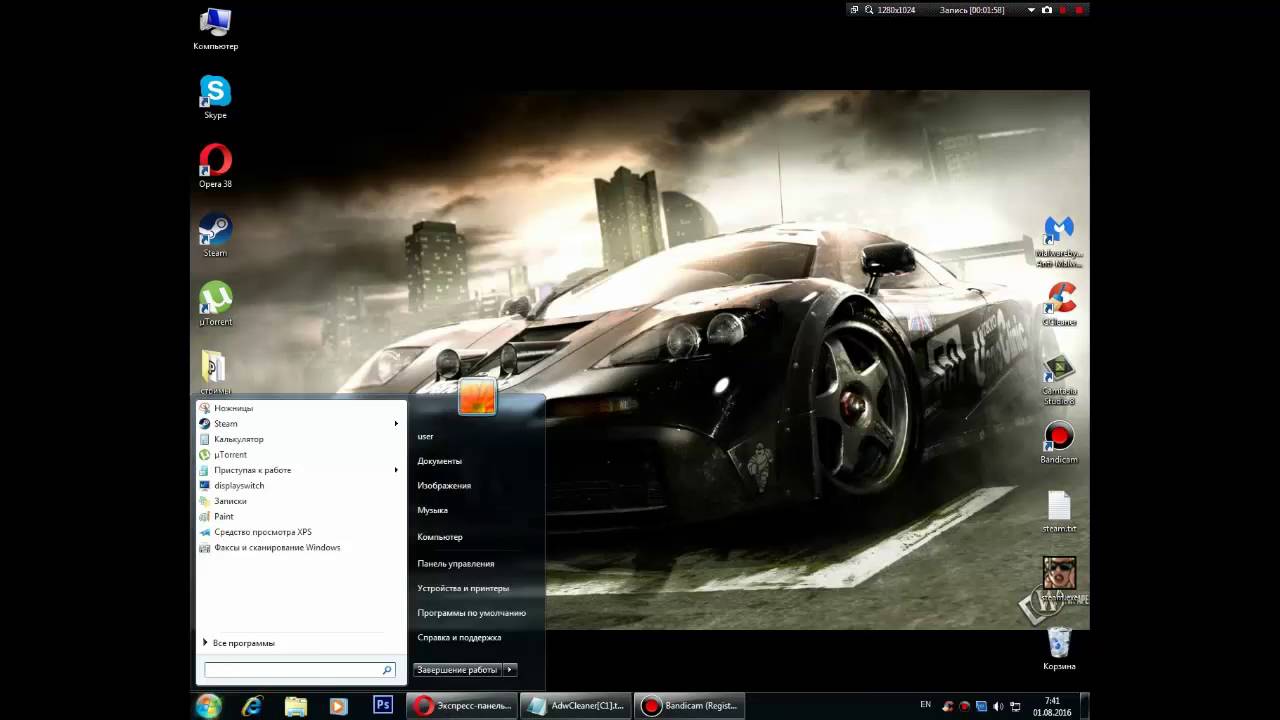Click the Start menu search field
This screenshot has height=720, width=1280.
click(x=299, y=670)
